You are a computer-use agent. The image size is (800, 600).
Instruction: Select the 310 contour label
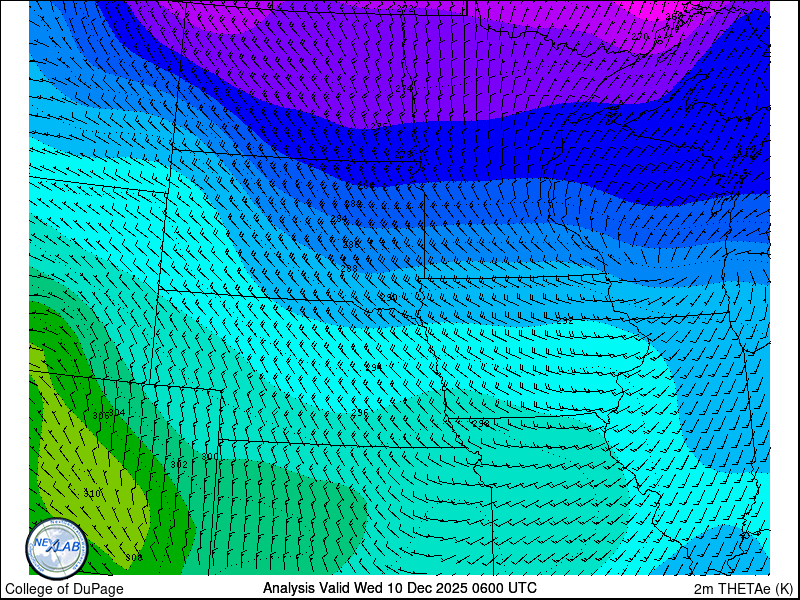coord(92,493)
